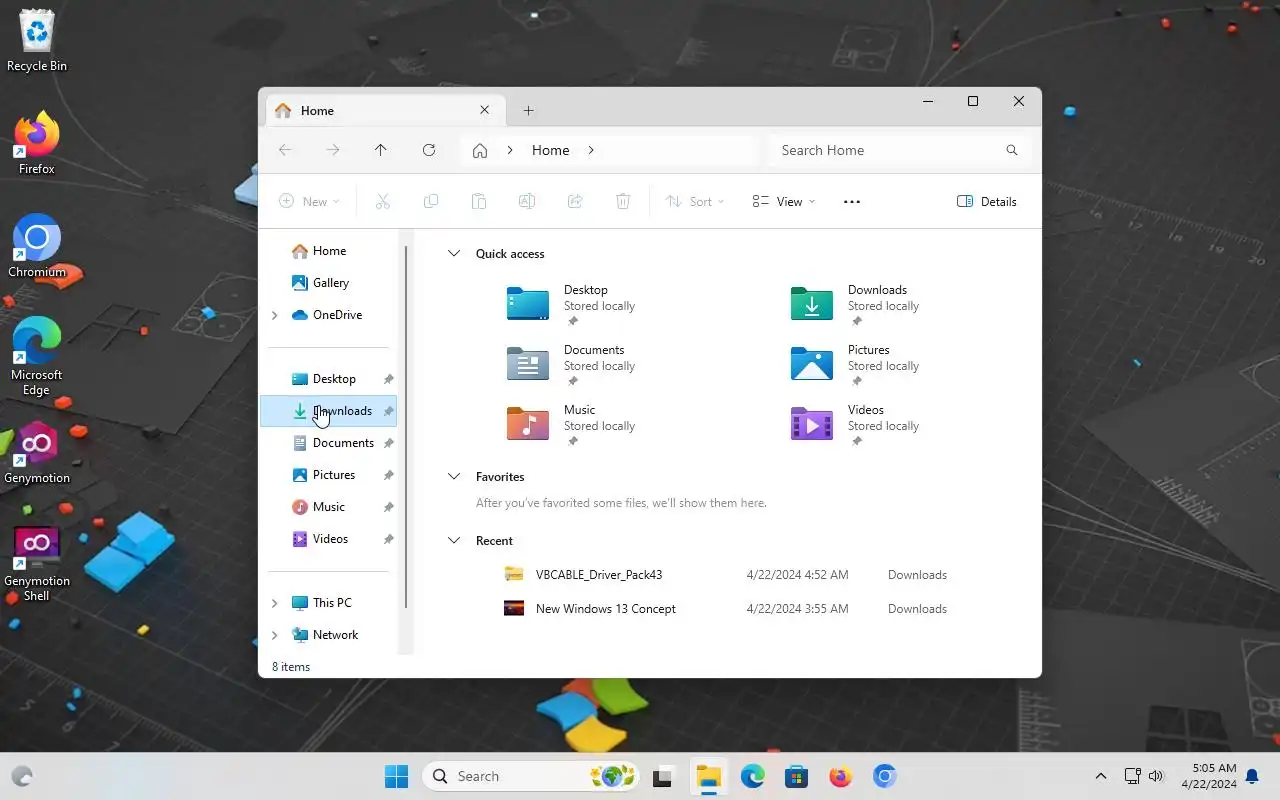
Task: Open the New dropdown menu
Action: pyautogui.click(x=309, y=201)
